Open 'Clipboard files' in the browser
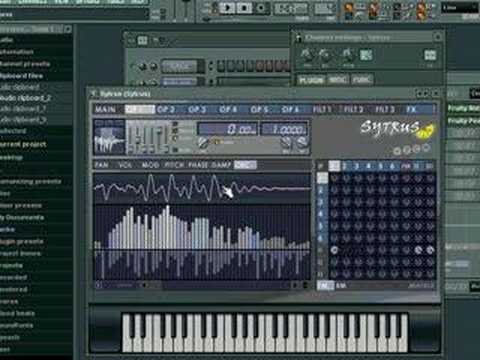 [x=22, y=76]
